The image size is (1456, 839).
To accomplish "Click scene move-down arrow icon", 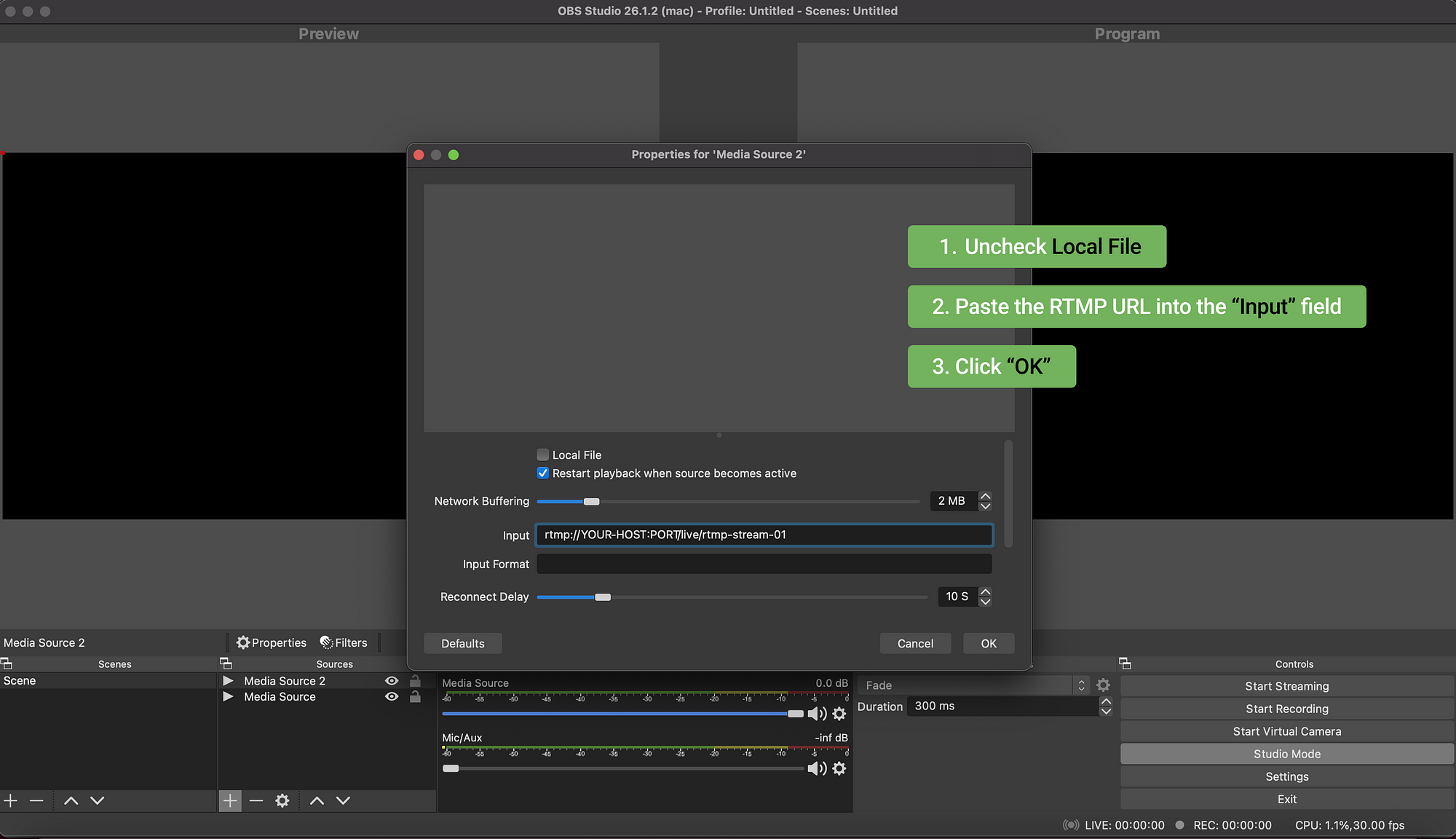I will [x=98, y=801].
